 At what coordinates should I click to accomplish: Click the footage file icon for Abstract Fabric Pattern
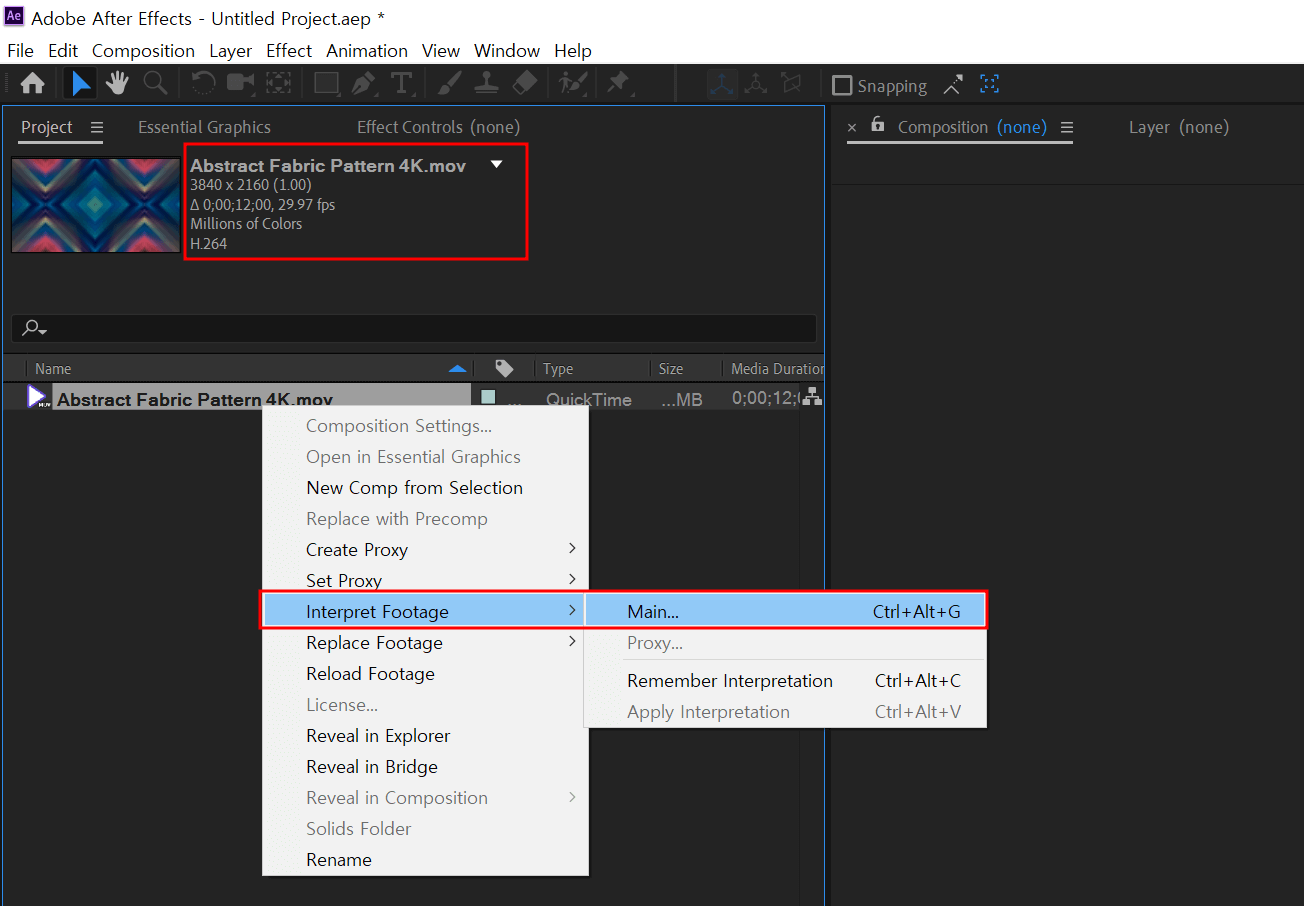click(37, 398)
